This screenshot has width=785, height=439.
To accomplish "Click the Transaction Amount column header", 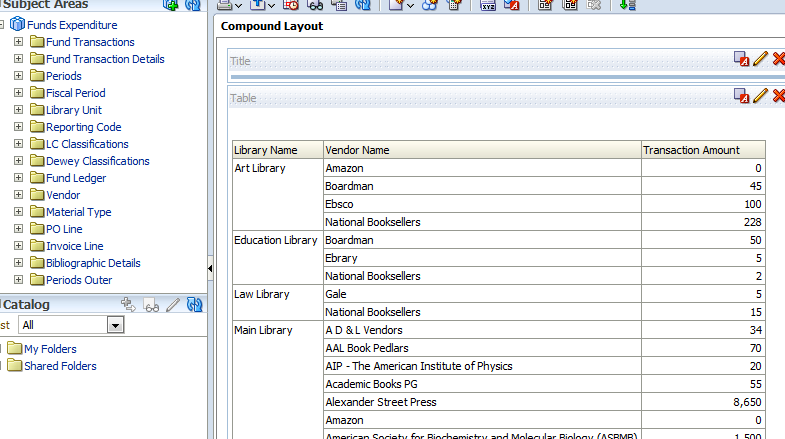I will pos(691,150).
